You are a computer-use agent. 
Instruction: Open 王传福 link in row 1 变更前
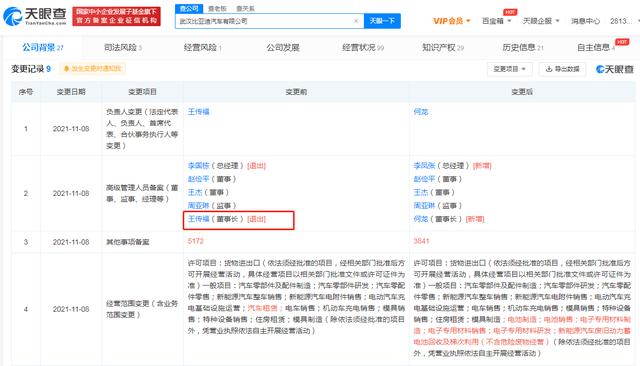198,111
